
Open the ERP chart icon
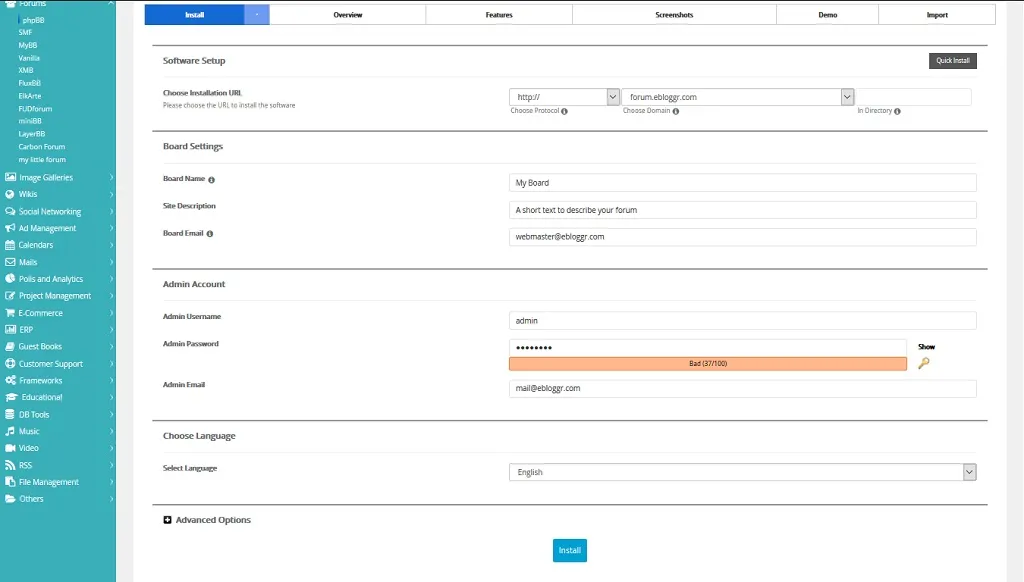(10, 329)
